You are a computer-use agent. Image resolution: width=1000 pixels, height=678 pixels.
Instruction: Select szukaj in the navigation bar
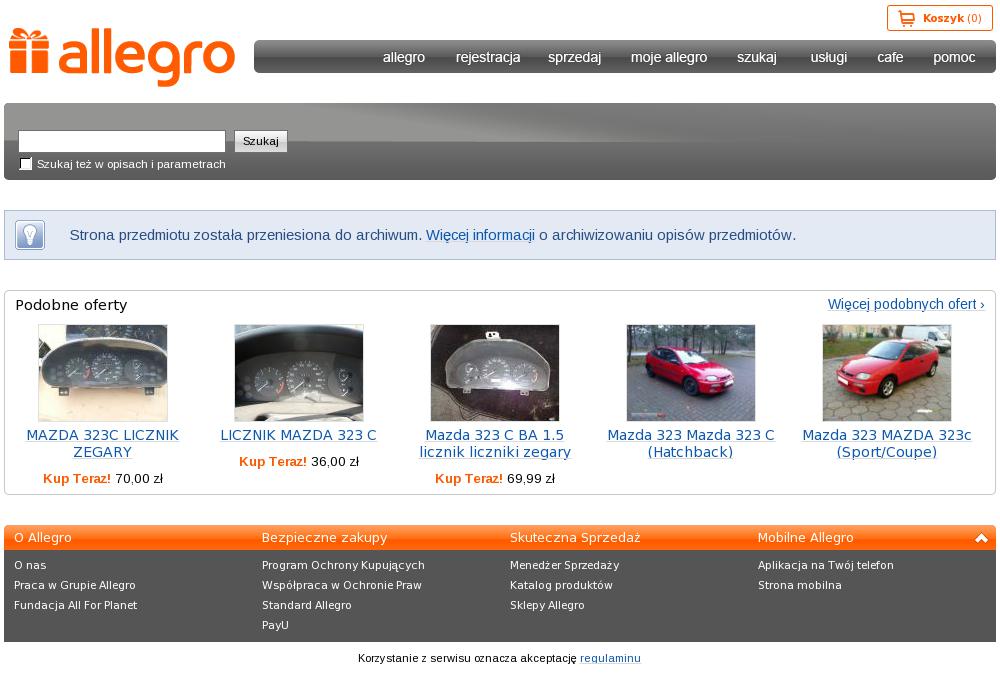pyautogui.click(x=757, y=57)
